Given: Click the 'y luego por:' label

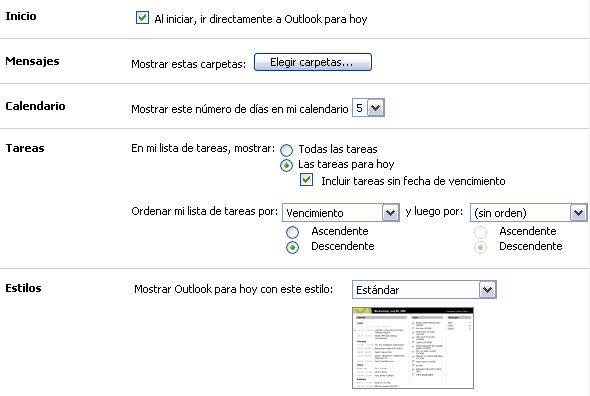Looking at the screenshot, I should 434,211.
